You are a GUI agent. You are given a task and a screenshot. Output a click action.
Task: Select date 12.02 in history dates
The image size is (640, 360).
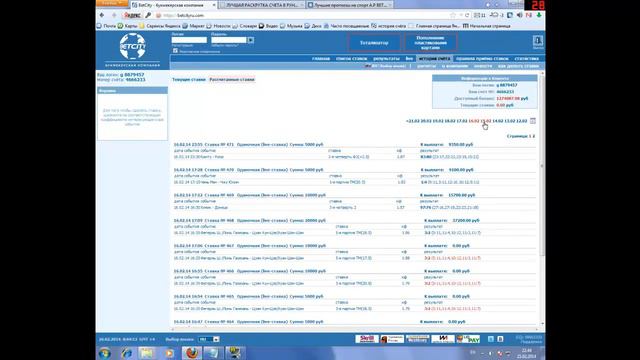tap(522, 121)
